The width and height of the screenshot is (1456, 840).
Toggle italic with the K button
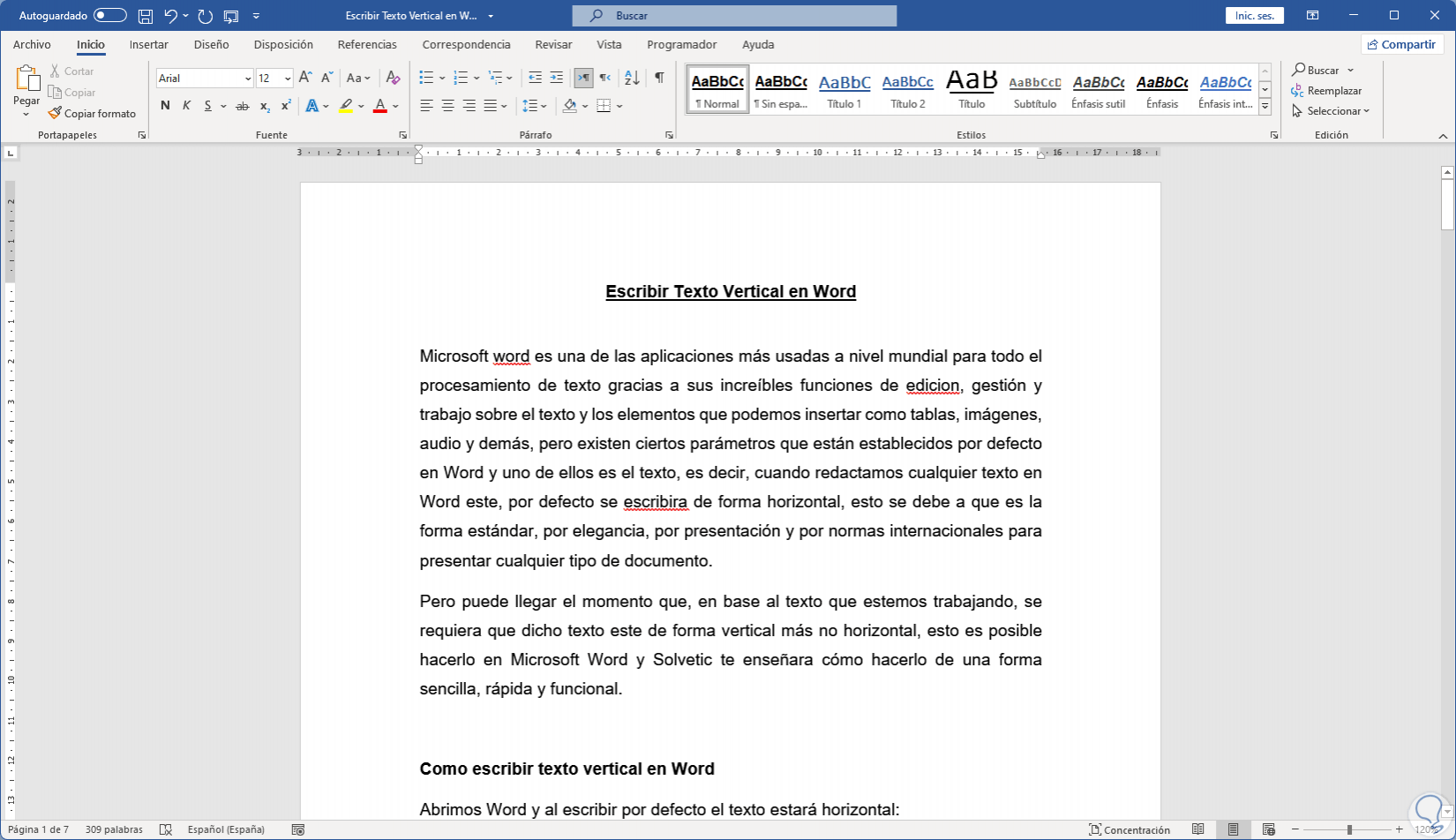186,106
